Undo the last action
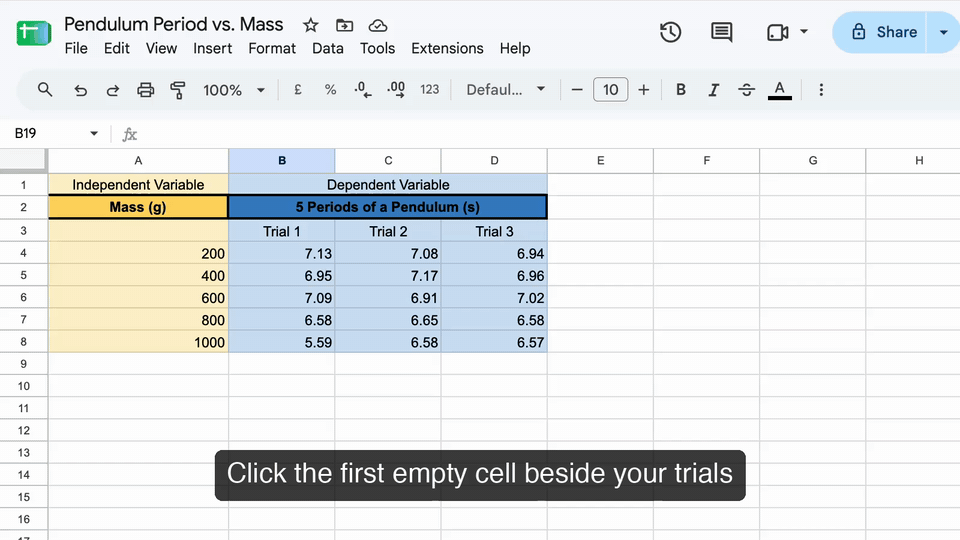This screenshot has height=540, width=960. 80,91
